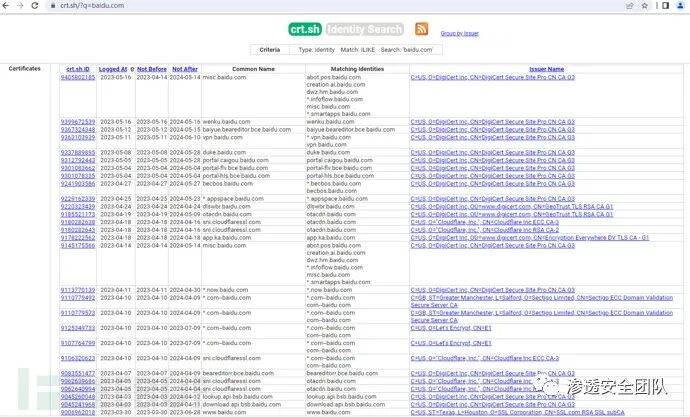Click the share page icon in address bar
690x417 pixels.
coord(630,6)
